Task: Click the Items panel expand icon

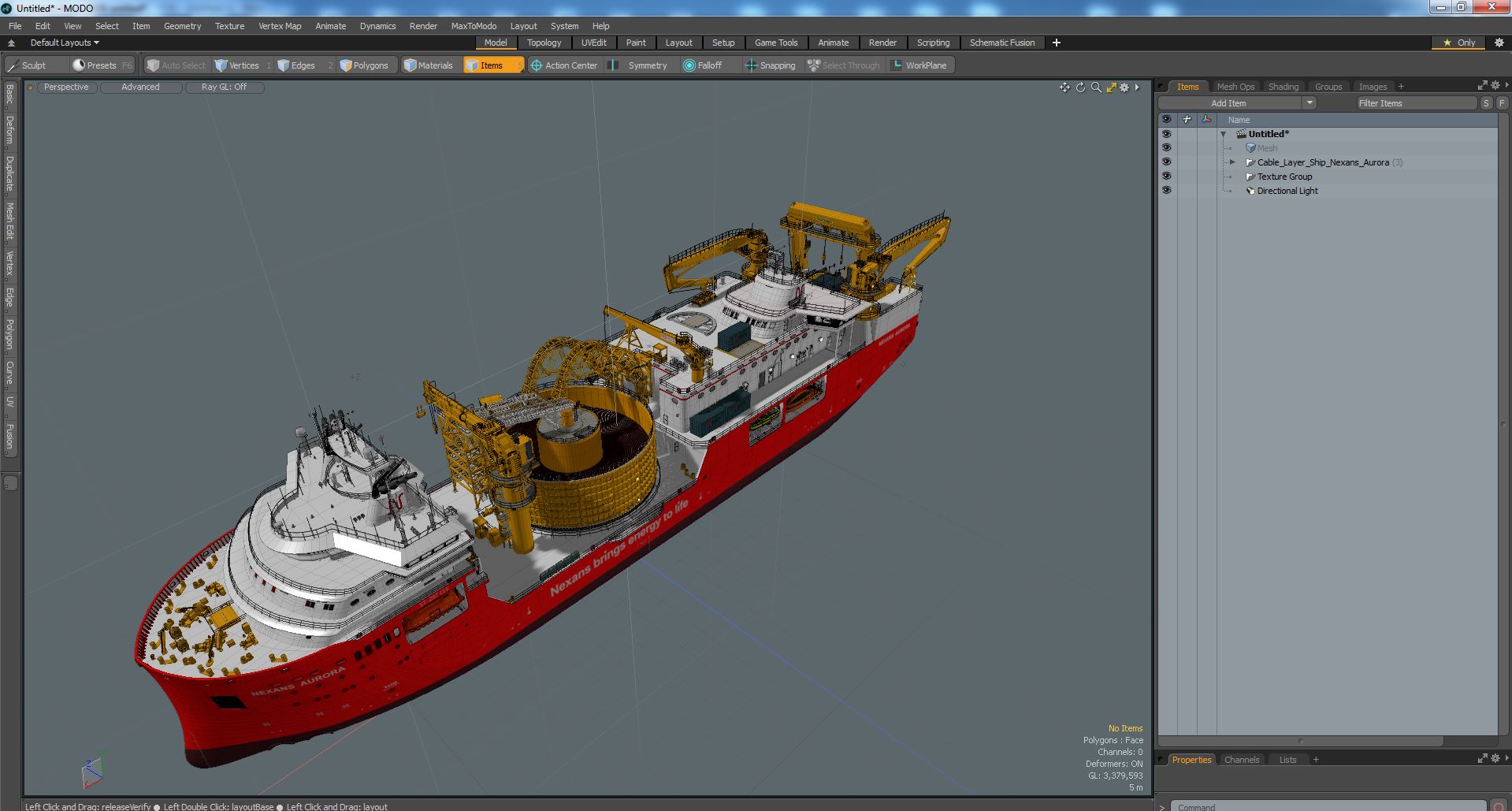Action: tap(1482, 85)
